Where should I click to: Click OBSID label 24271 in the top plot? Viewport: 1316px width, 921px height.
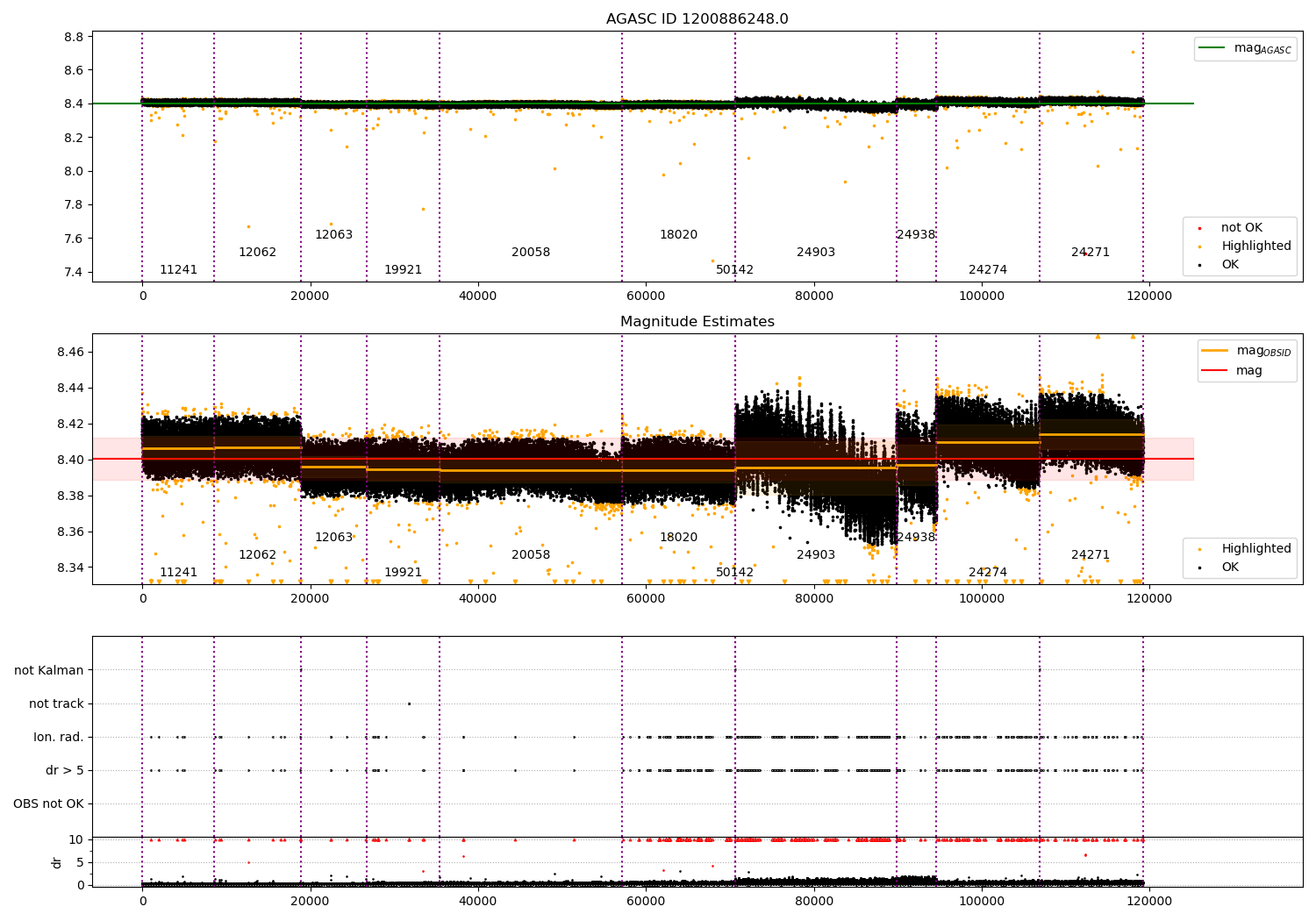[x=1091, y=253]
